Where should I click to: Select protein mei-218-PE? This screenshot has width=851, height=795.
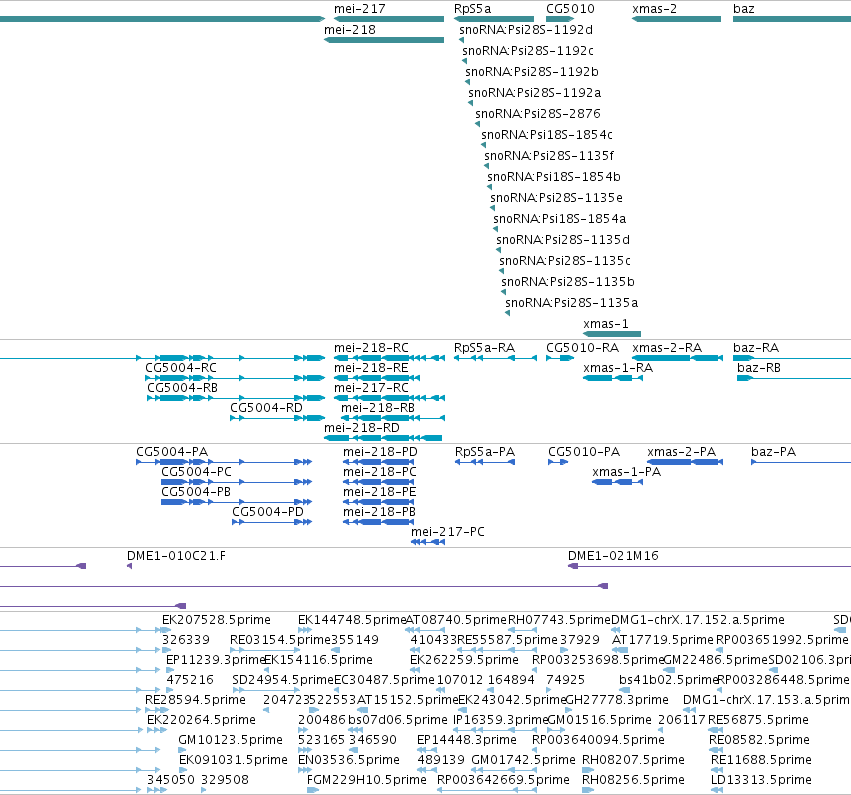[x=379, y=492]
